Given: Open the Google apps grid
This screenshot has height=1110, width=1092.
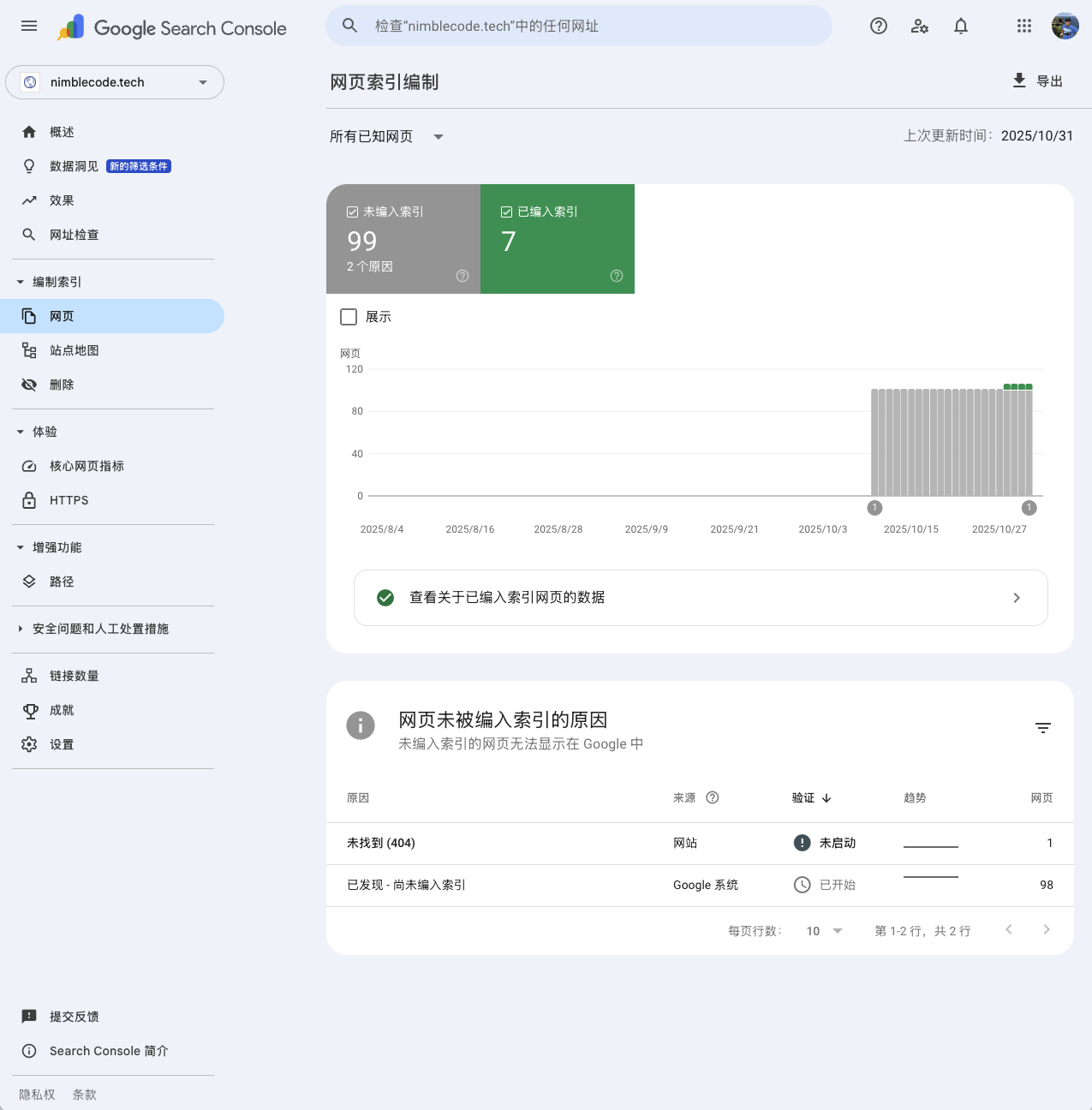Looking at the screenshot, I should [x=1023, y=26].
